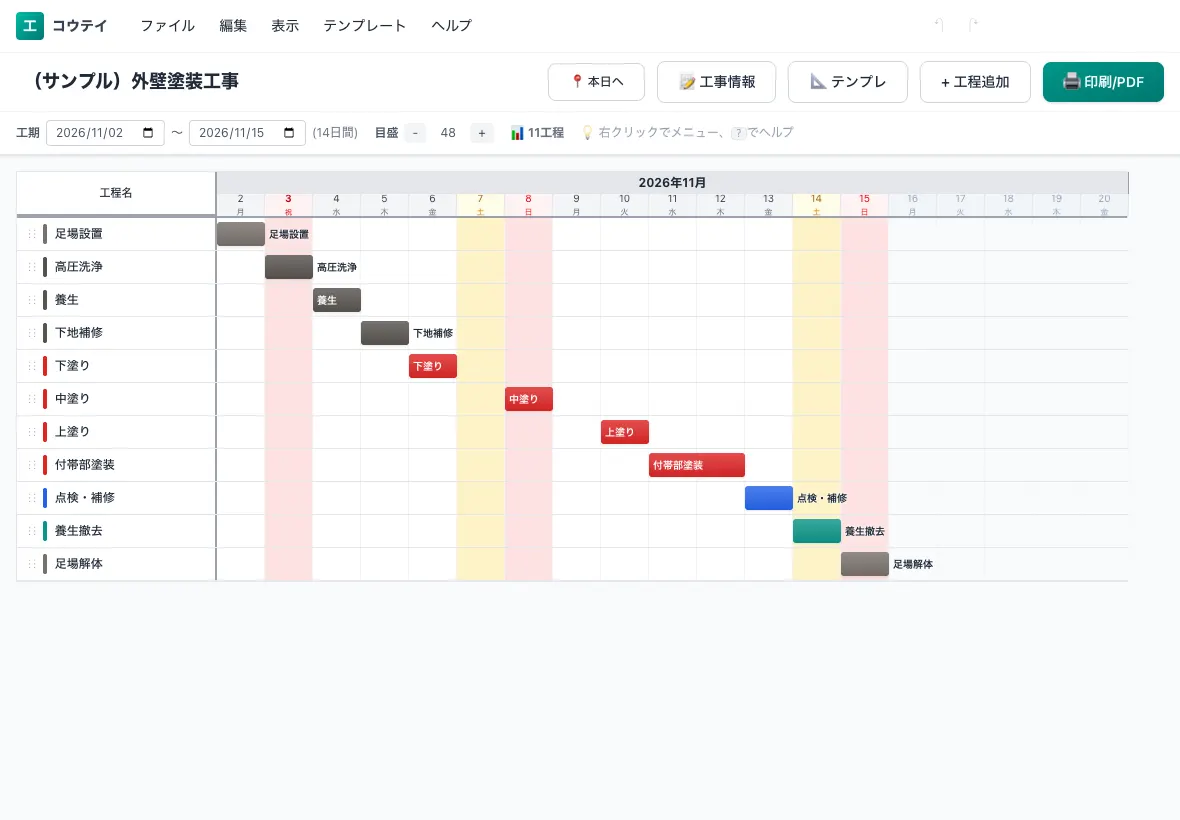Select the 下地補修 gantt bar
The image size is (1180, 820).
385,333
